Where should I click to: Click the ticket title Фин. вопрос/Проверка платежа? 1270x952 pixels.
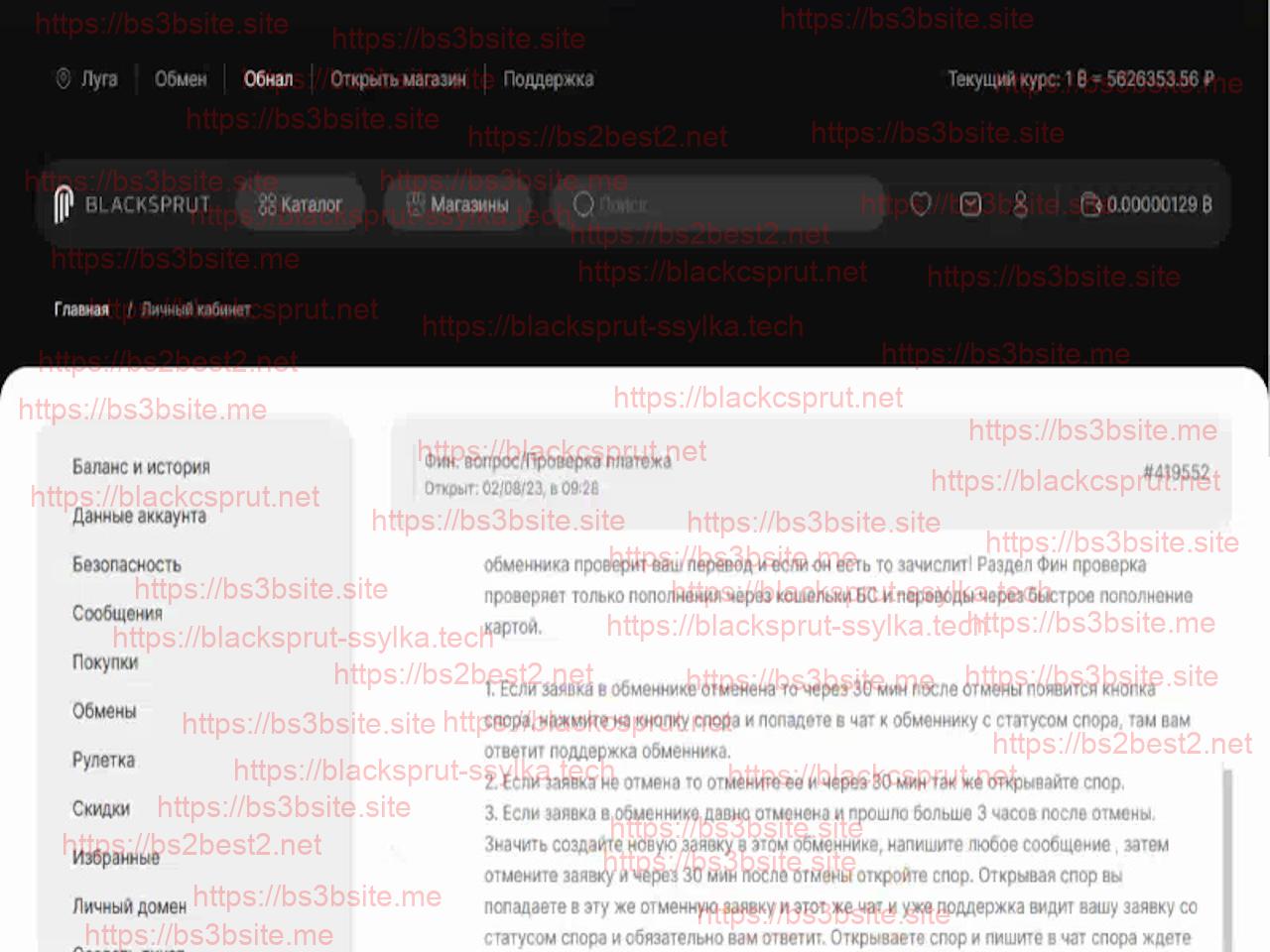tap(548, 460)
